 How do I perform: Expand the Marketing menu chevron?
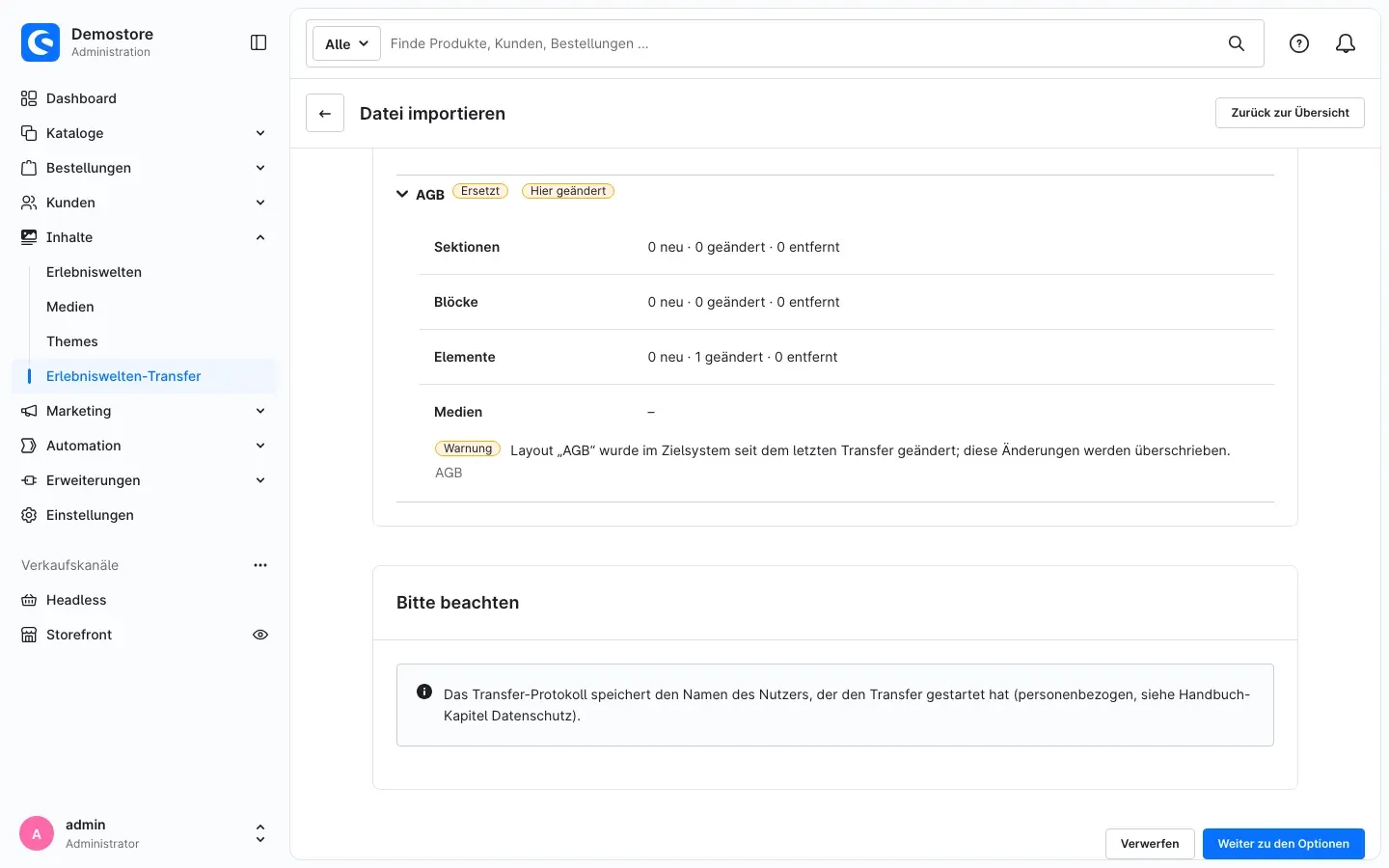(260, 411)
